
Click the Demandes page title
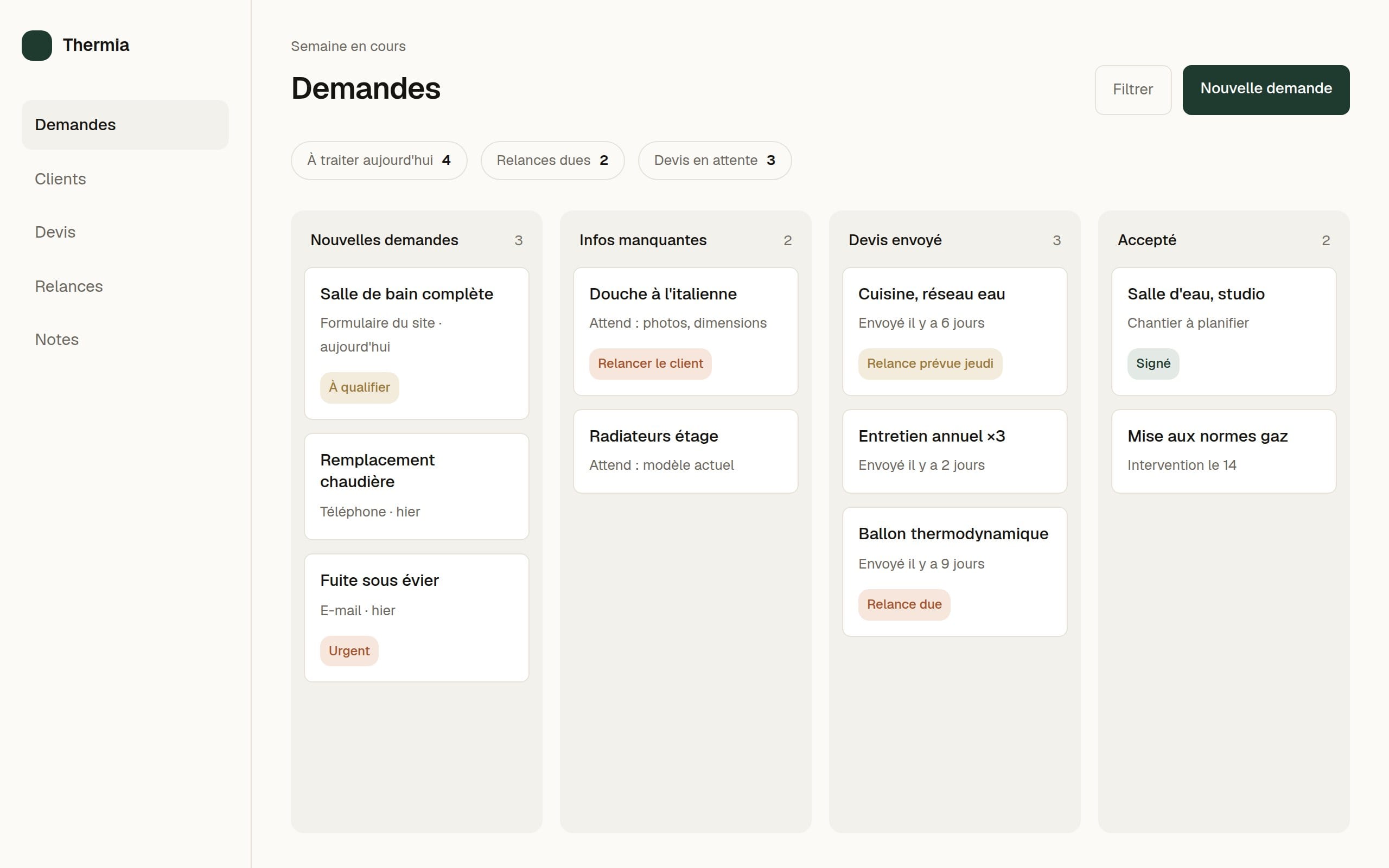click(366, 89)
